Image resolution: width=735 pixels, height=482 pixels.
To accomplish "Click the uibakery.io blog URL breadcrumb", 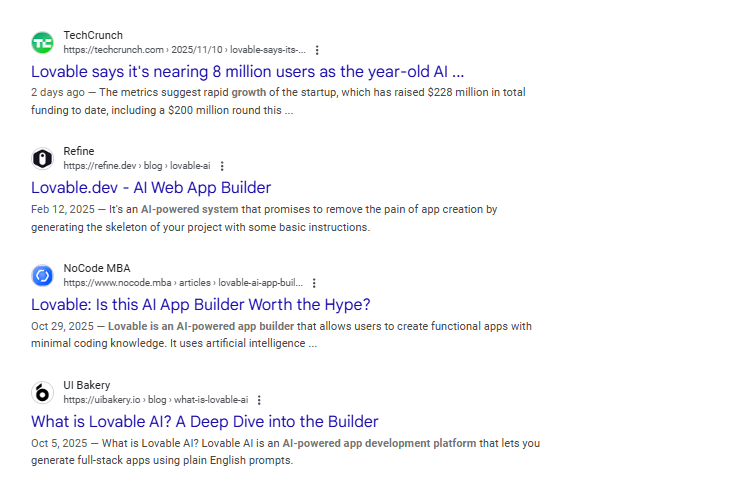I will (156, 399).
